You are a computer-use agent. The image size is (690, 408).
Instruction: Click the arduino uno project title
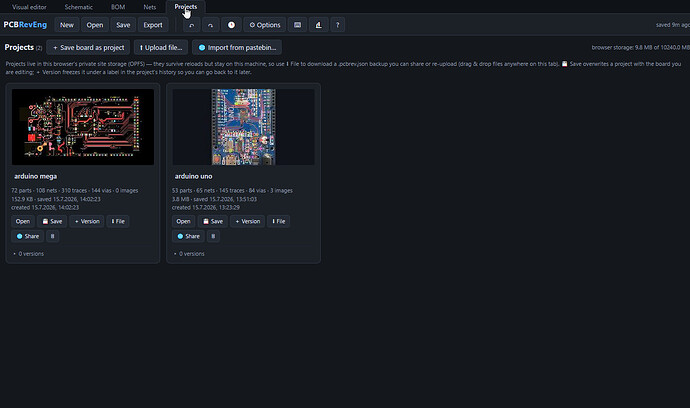[193, 176]
